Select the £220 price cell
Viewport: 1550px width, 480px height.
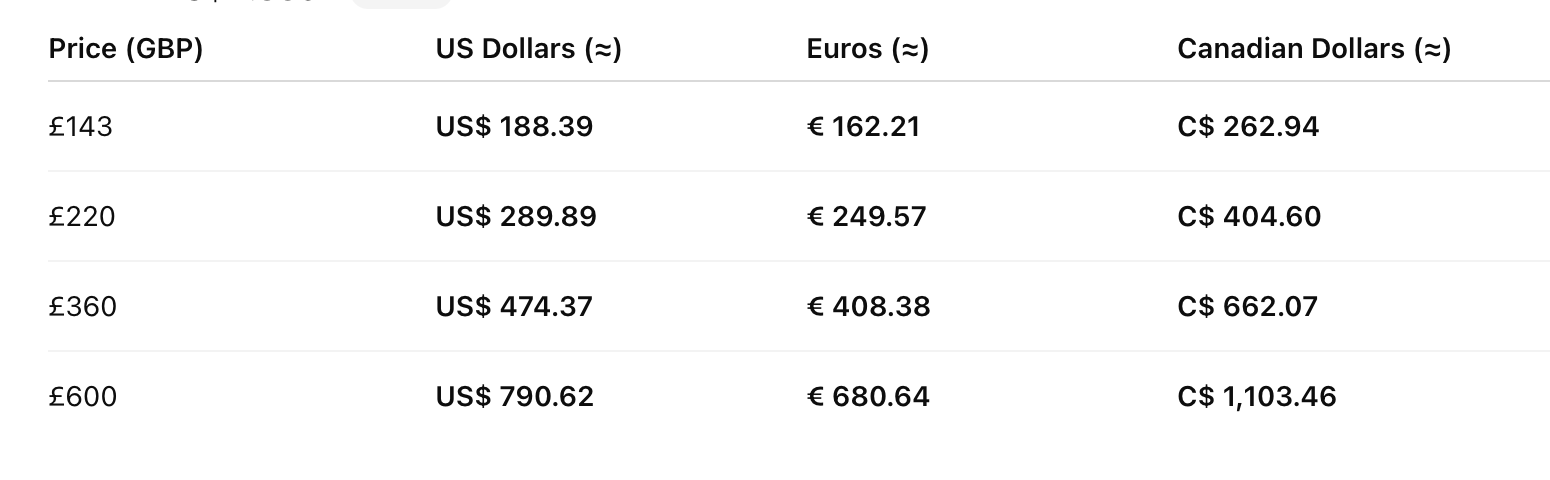[x=82, y=217]
